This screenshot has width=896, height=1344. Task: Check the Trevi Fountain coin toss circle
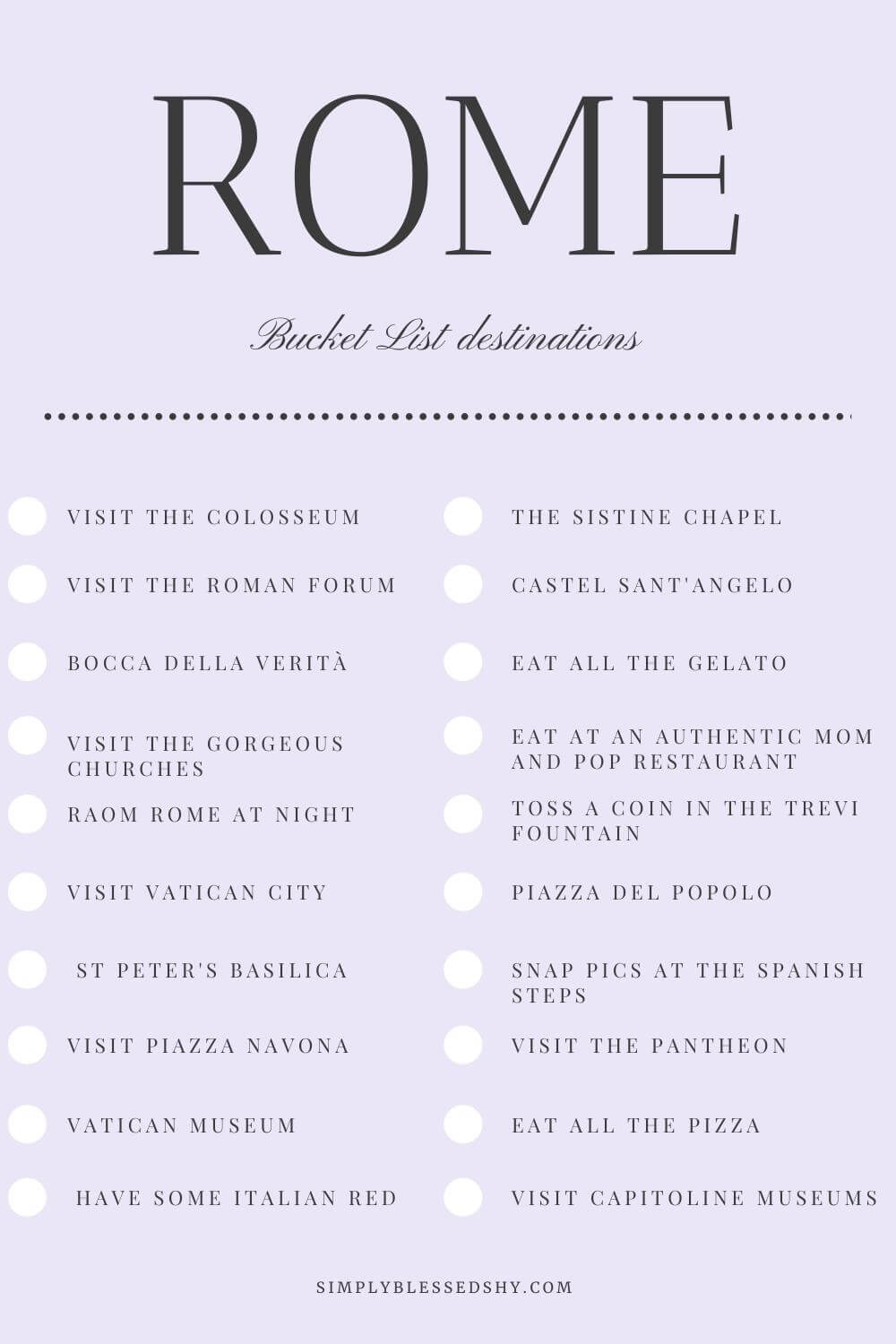tap(463, 814)
